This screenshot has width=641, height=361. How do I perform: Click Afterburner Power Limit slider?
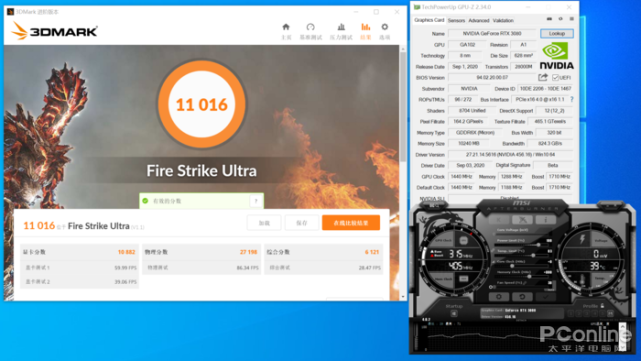coord(520,244)
